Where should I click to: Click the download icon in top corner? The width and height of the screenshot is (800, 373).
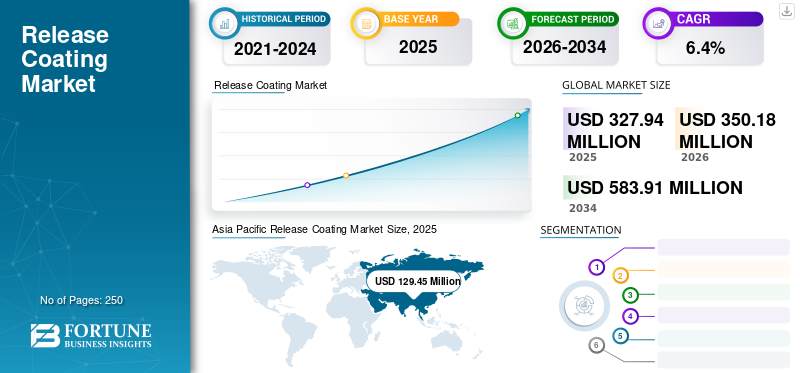tap(786, 11)
